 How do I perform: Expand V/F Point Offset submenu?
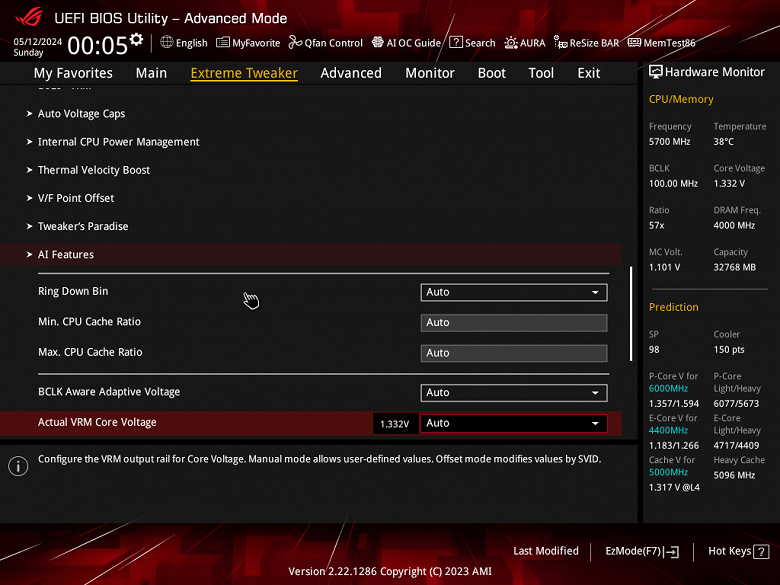76,198
